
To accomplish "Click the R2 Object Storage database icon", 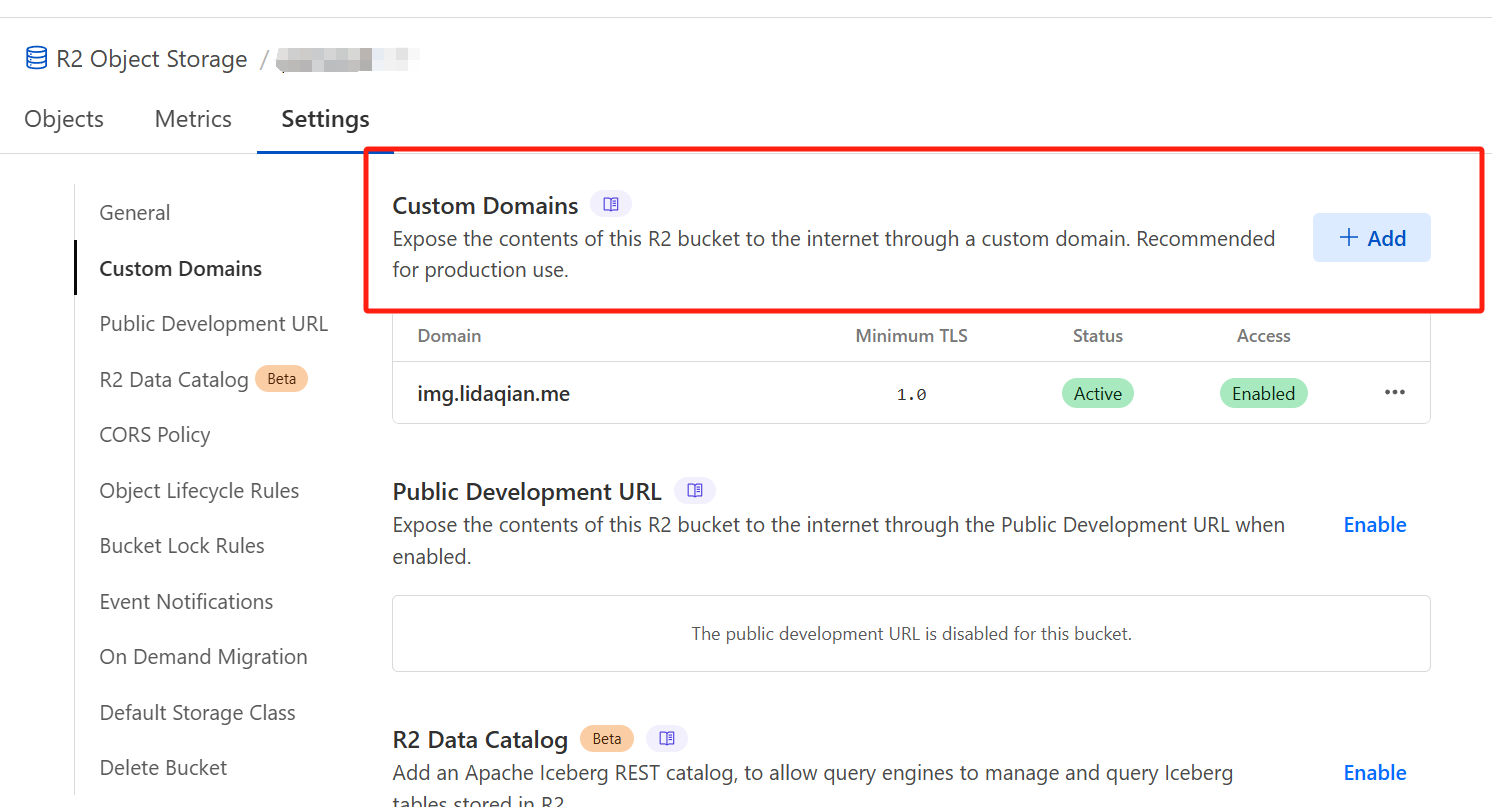I will (36, 59).
